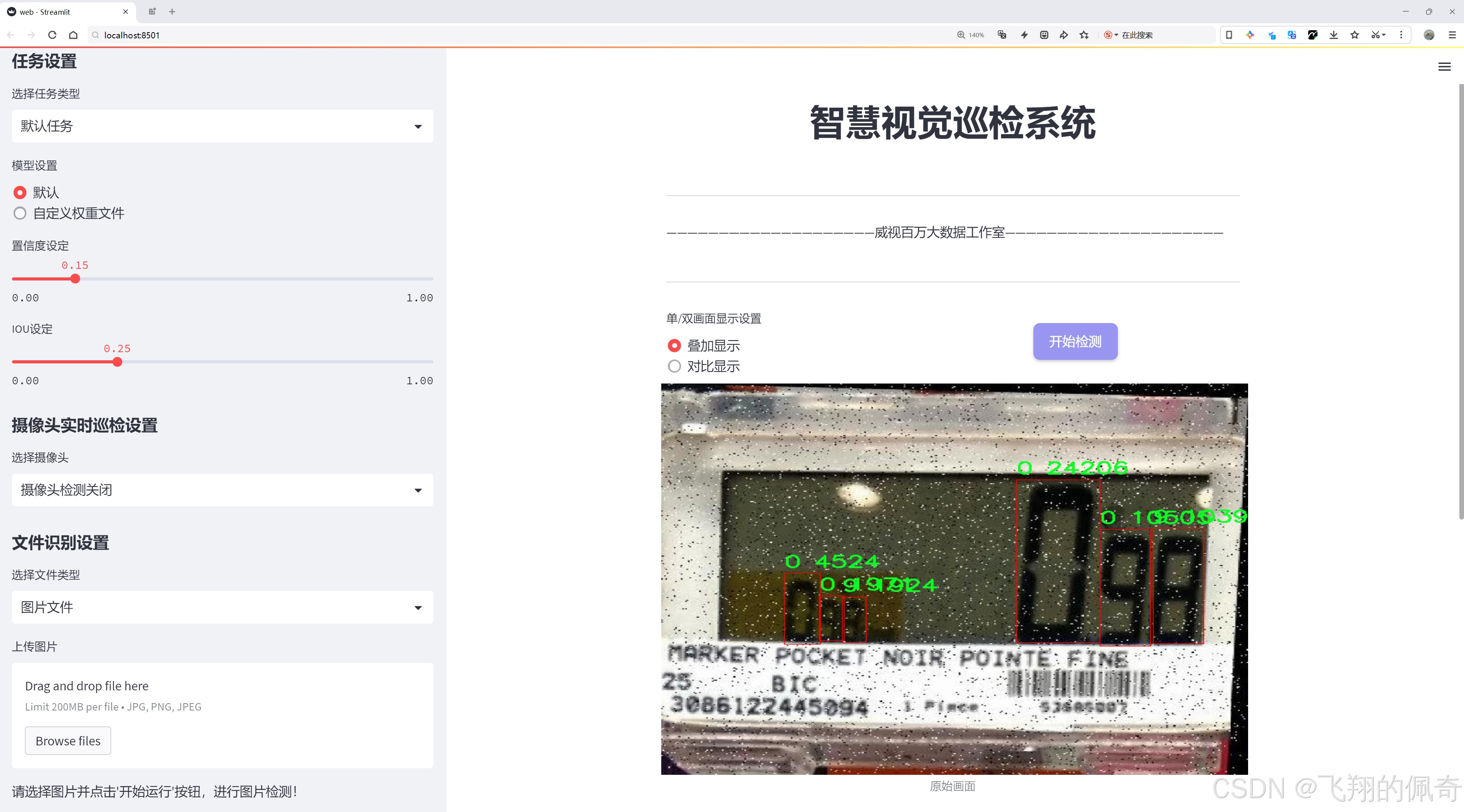This screenshot has height=812, width=1464.
Task: Click the 任务设置 sidebar heading
Action: click(x=44, y=61)
